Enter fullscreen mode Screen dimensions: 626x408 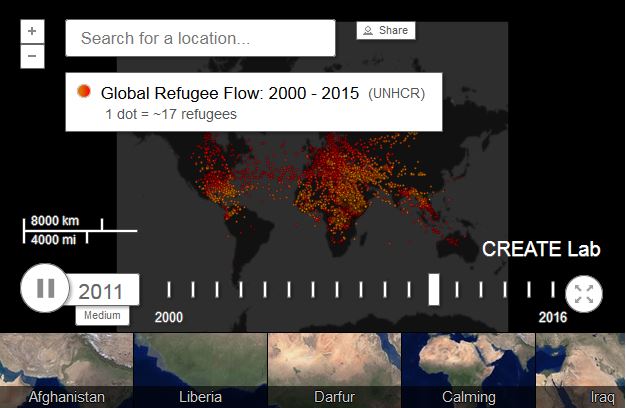coord(584,294)
